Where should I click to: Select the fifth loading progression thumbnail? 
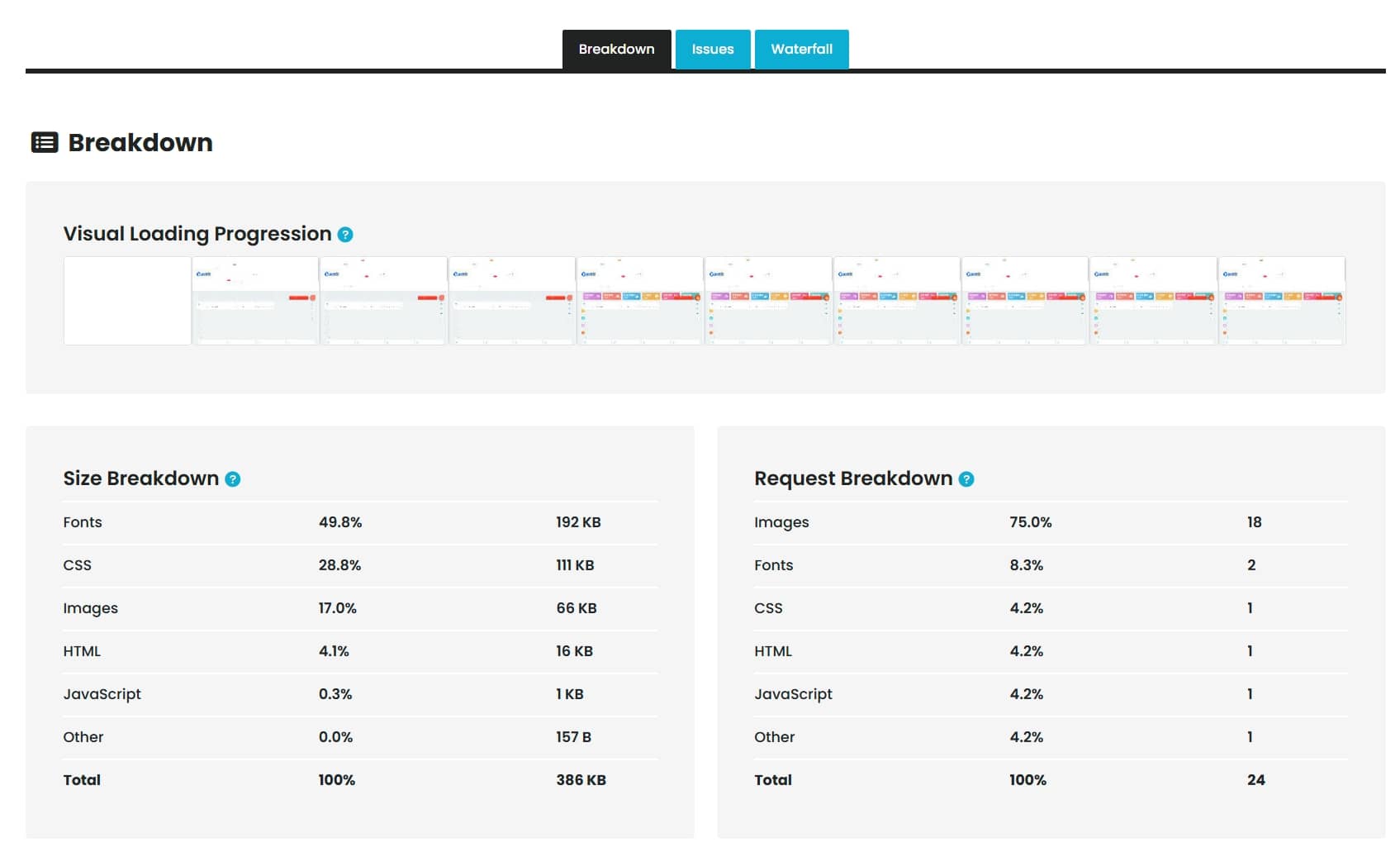[x=640, y=301]
